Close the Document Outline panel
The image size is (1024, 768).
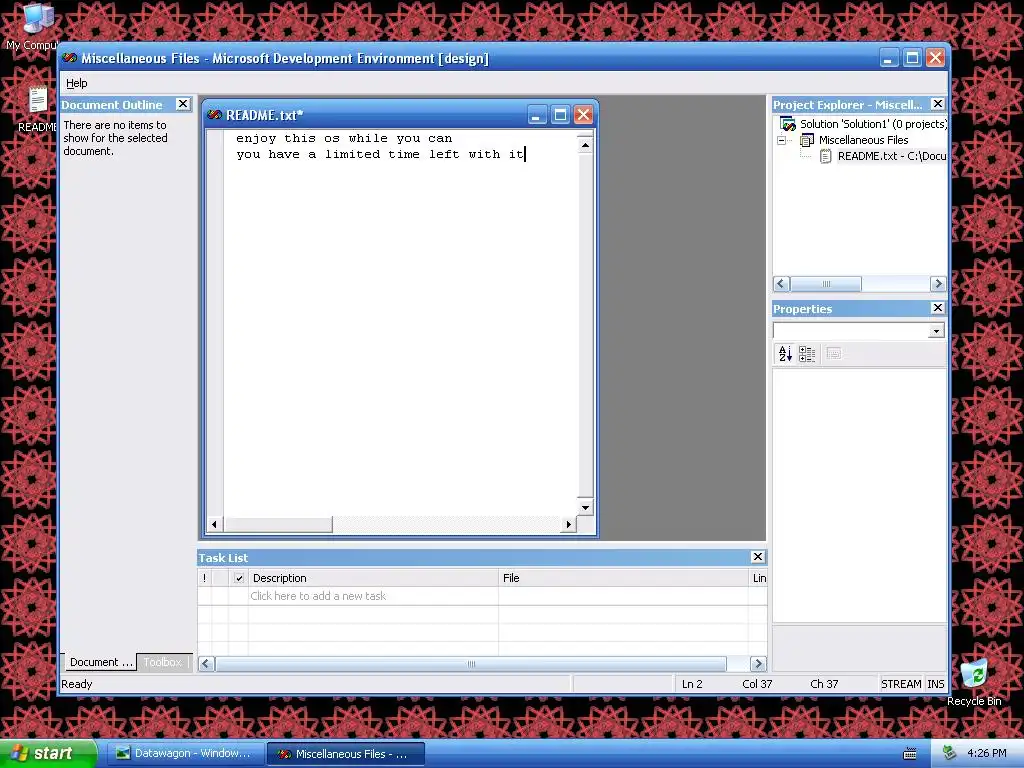coord(183,104)
